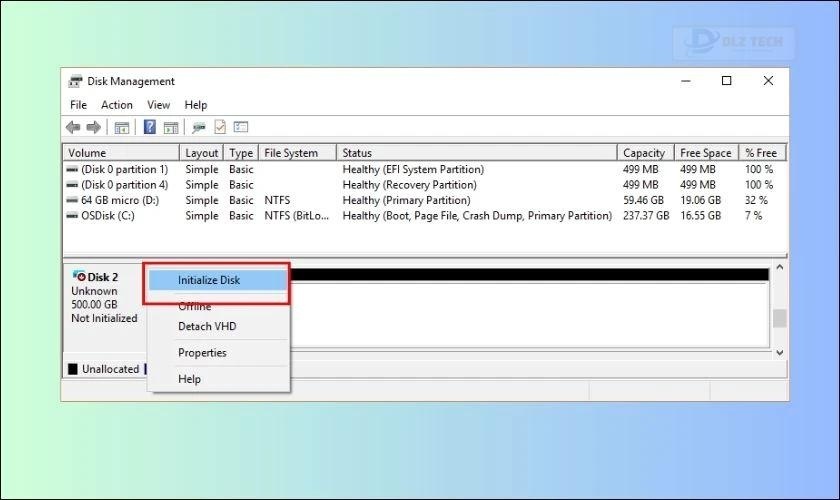Screen dimensions: 840x500
Task: Open Properties from the context menu
Action: point(202,353)
